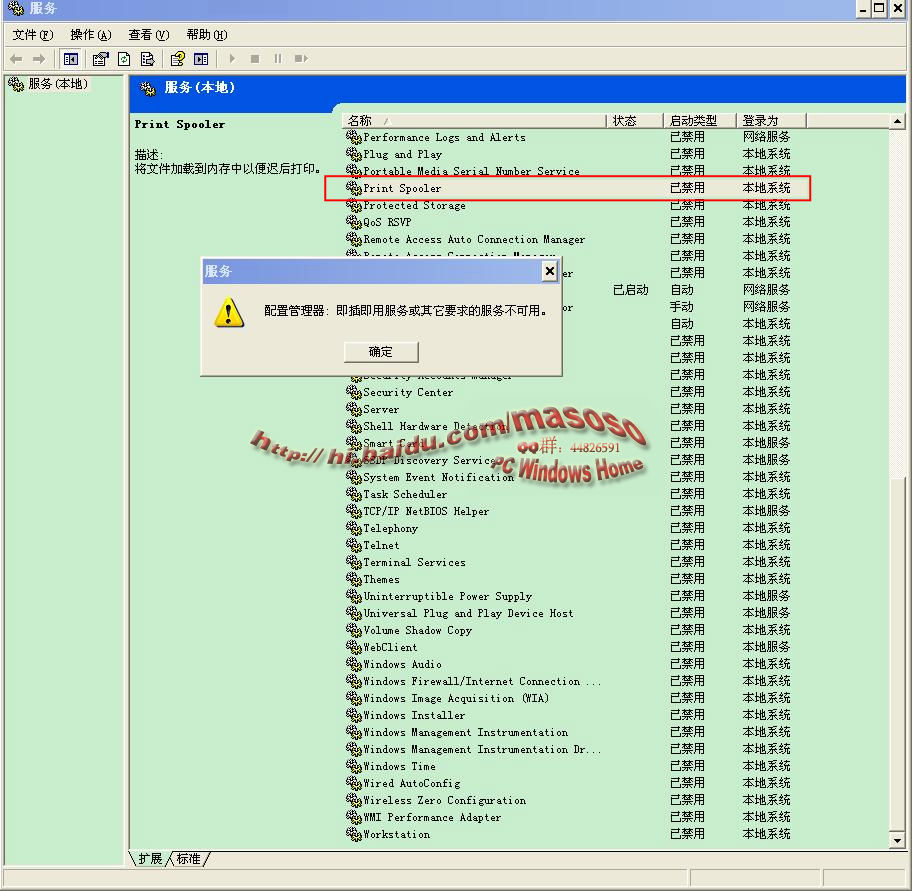This screenshot has width=912, height=891.
Task: Sort by the 登录为 column header
Action: coord(771,120)
